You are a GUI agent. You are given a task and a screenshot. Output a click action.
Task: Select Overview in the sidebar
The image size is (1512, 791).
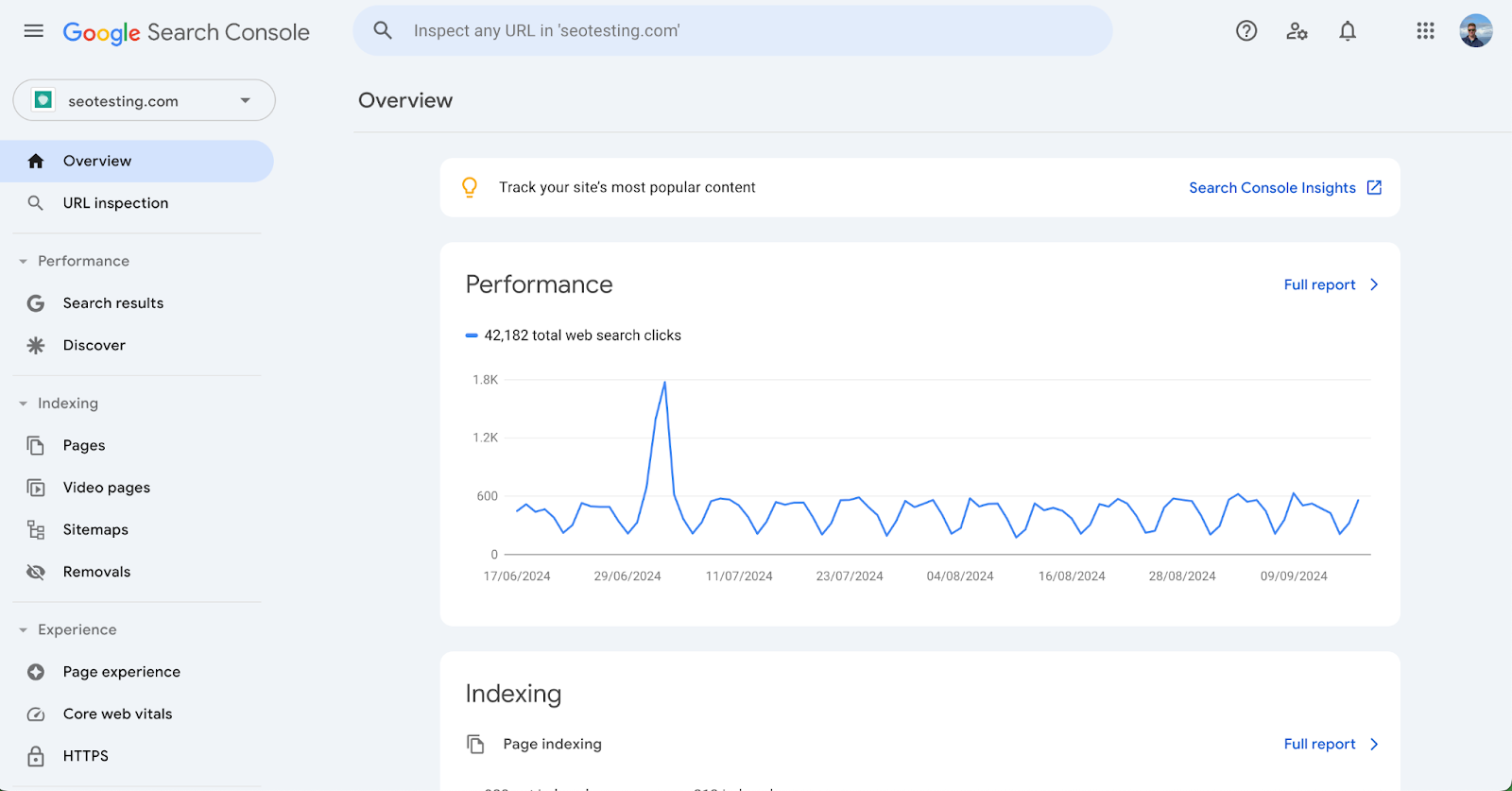click(x=137, y=162)
